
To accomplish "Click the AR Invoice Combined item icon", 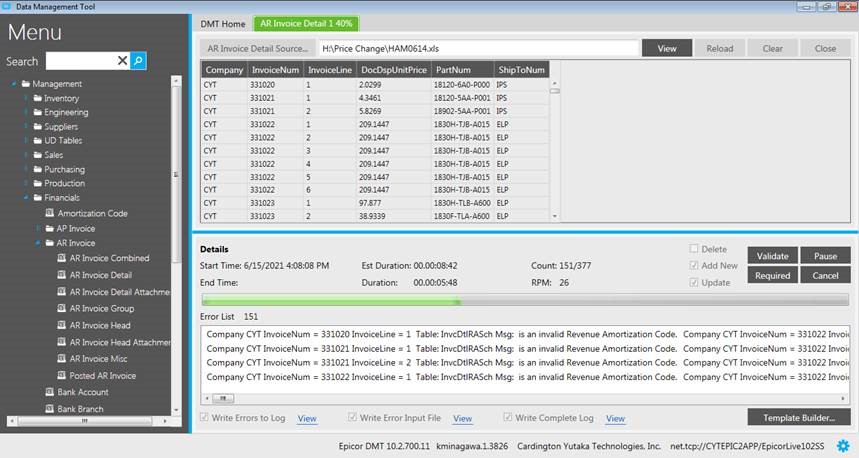I will 62,258.
